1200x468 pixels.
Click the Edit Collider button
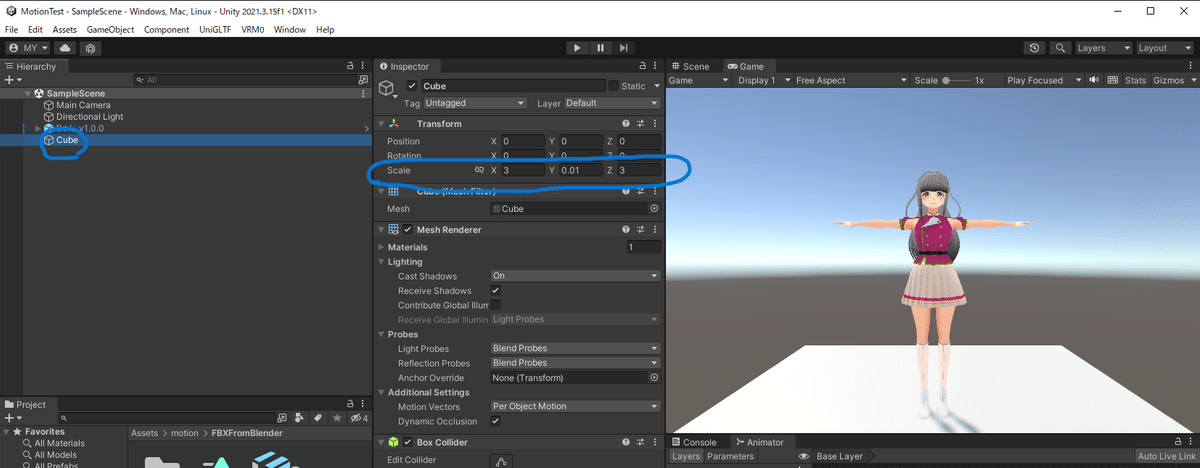click(x=501, y=461)
